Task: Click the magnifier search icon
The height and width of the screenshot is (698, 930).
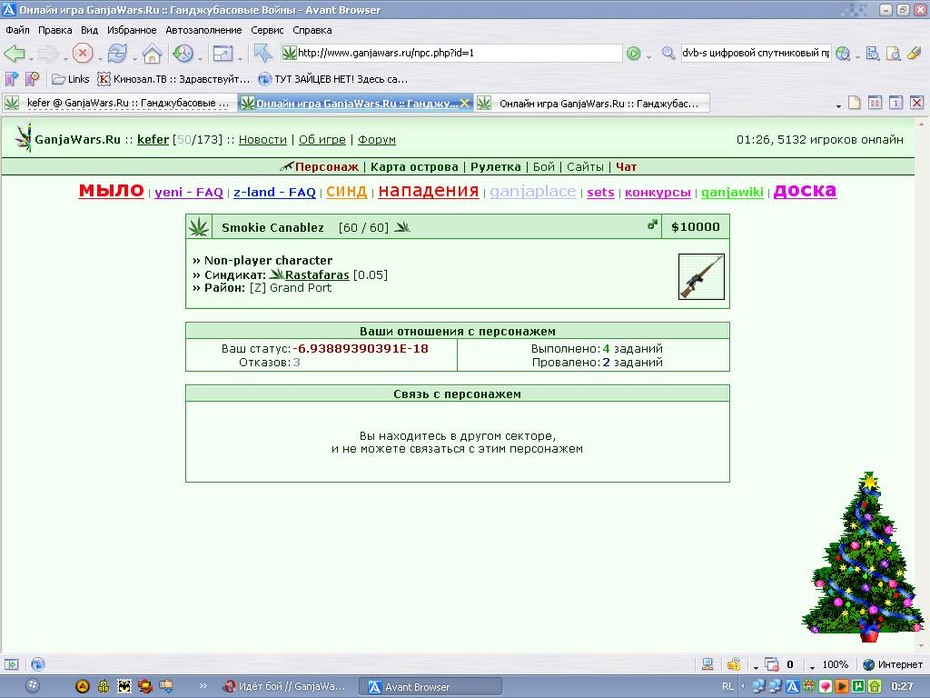Action: pyautogui.click(x=668, y=53)
